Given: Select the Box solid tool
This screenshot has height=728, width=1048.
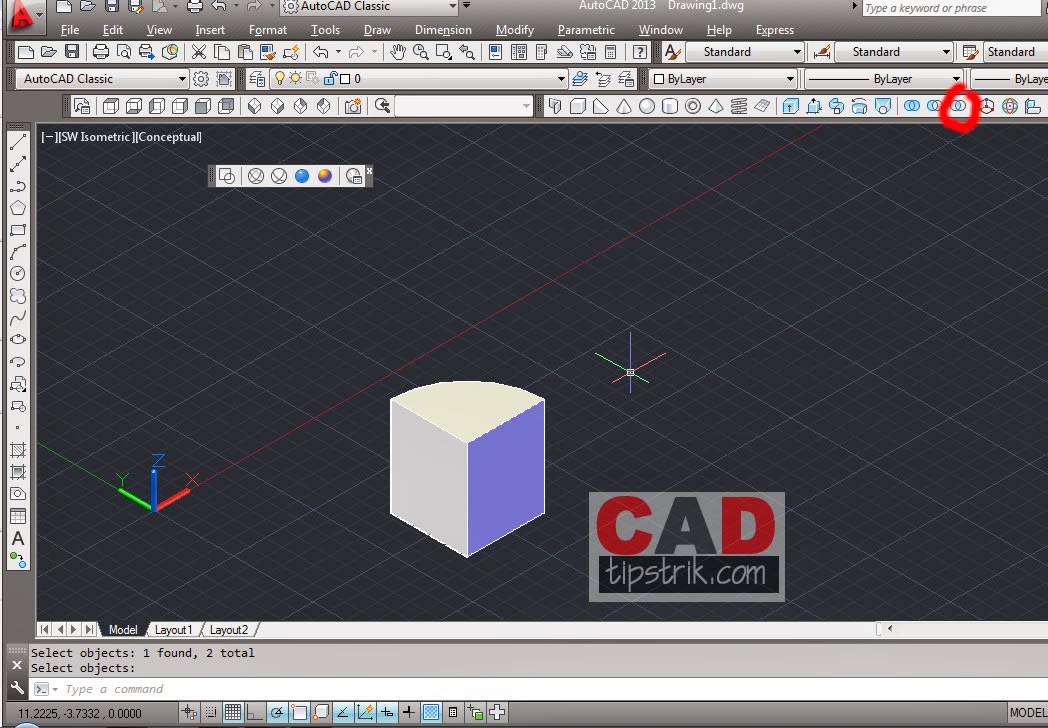Looking at the screenshot, I should tap(578, 106).
